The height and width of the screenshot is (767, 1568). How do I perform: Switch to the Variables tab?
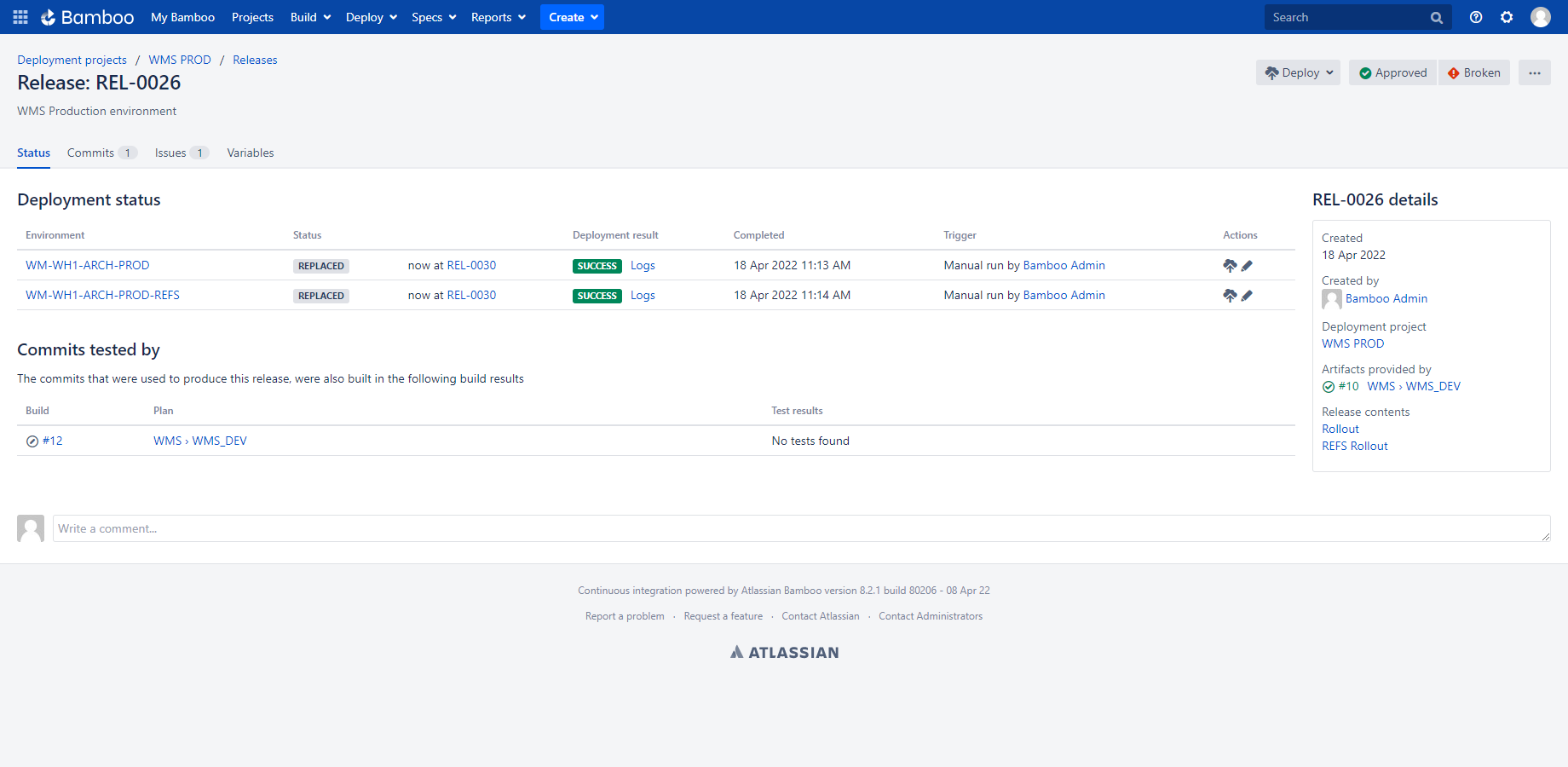coord(251,153)
